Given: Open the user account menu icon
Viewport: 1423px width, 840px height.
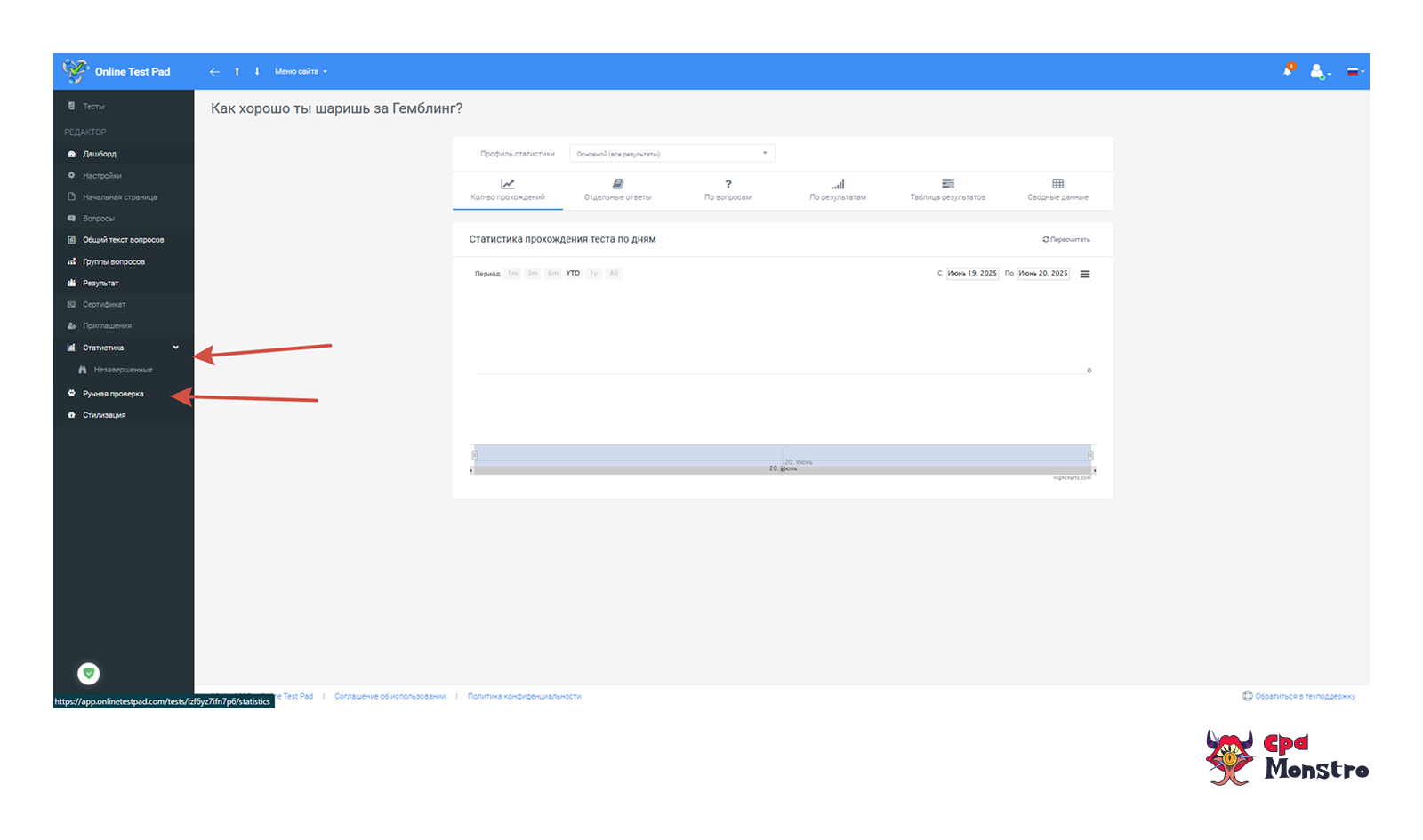Looking at the screenshot, I should (x=1319, y=71).
